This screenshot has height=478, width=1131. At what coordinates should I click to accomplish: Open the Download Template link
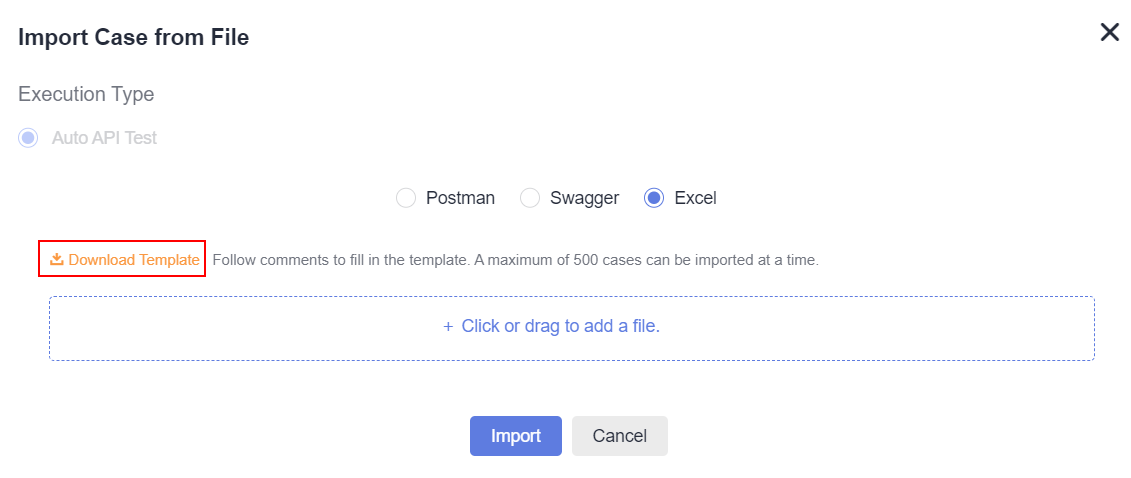tap(124, 260)
